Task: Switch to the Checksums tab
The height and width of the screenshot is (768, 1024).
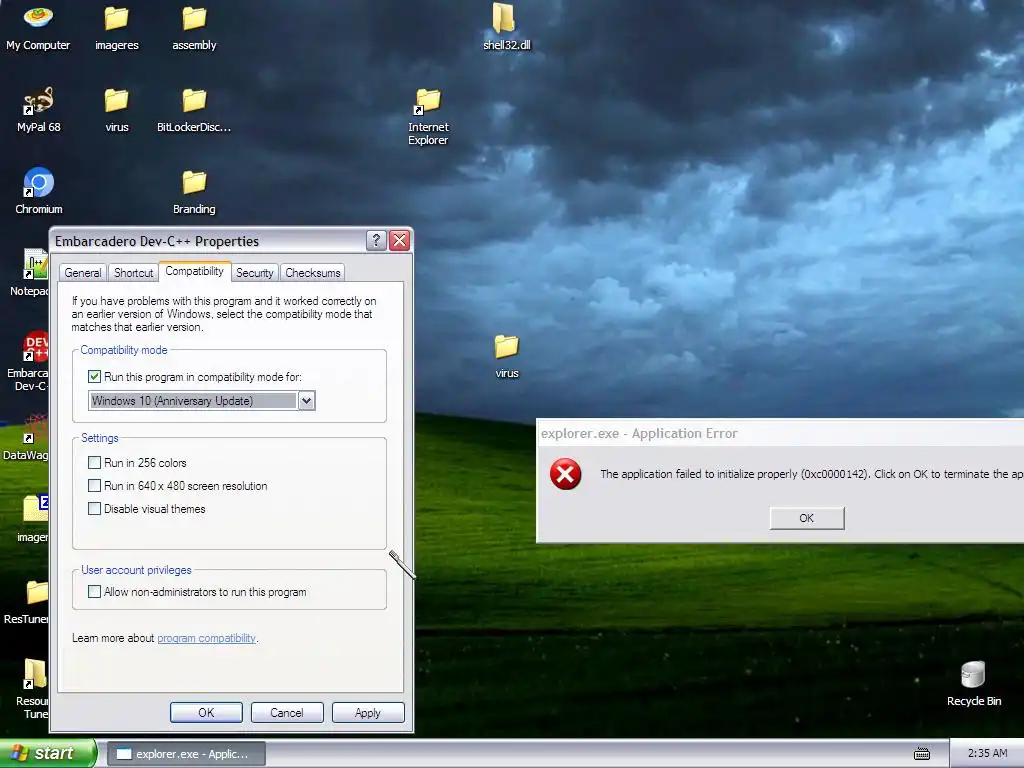Action: (313, 273)
